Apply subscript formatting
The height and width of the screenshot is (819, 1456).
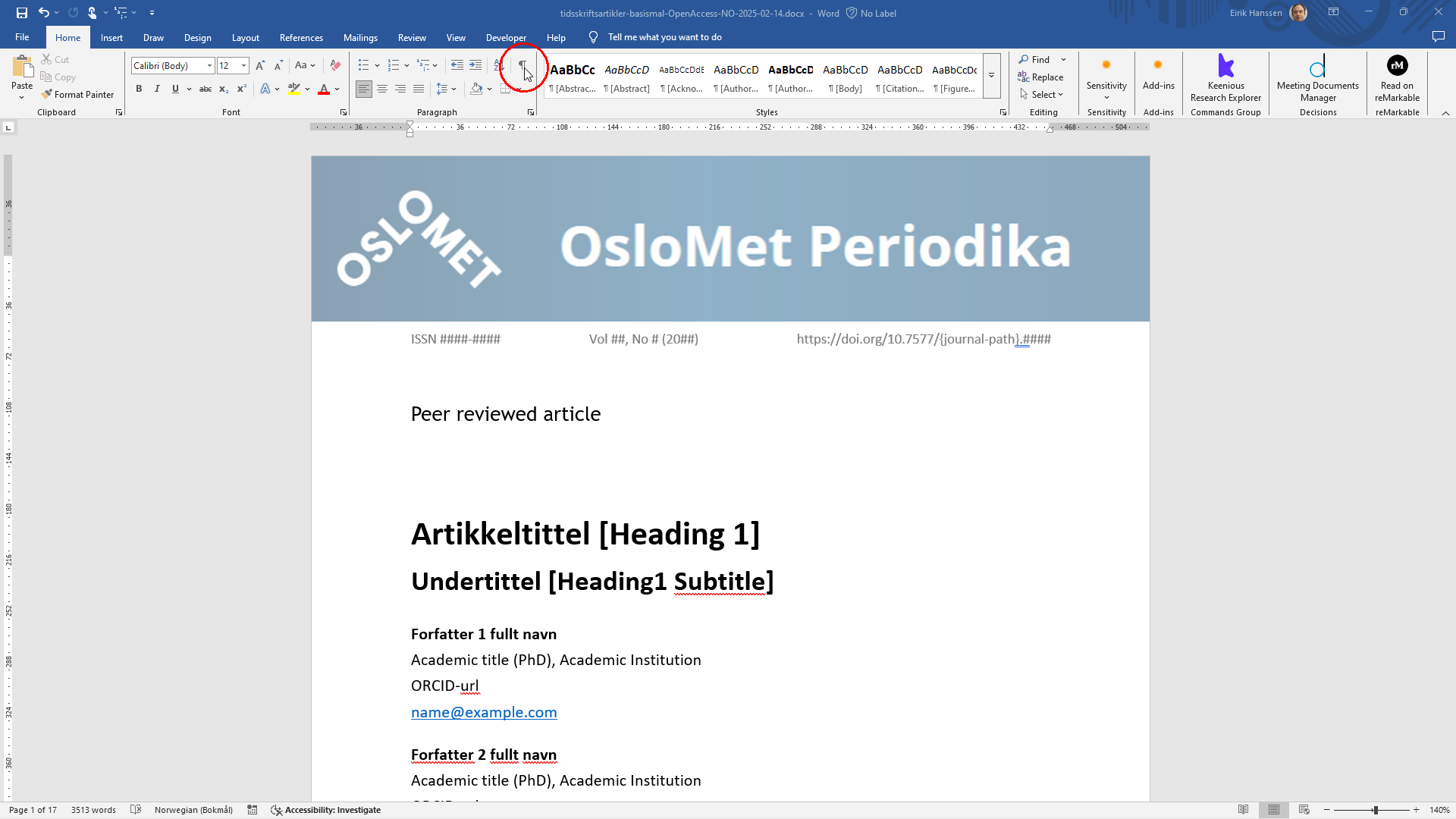tap(224, 89)
